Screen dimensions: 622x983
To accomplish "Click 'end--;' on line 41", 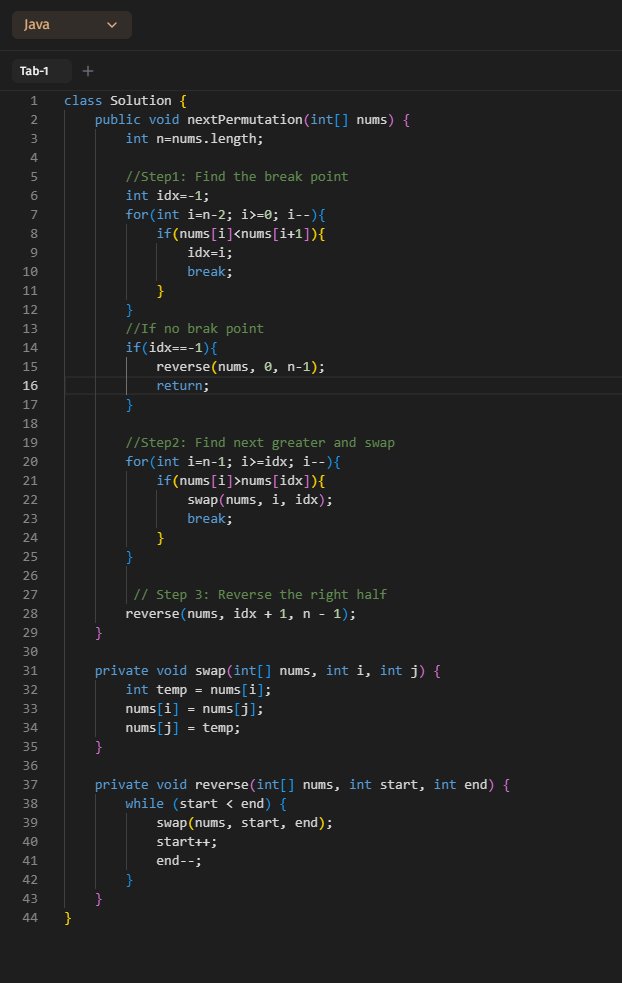I will click(179, 860).
